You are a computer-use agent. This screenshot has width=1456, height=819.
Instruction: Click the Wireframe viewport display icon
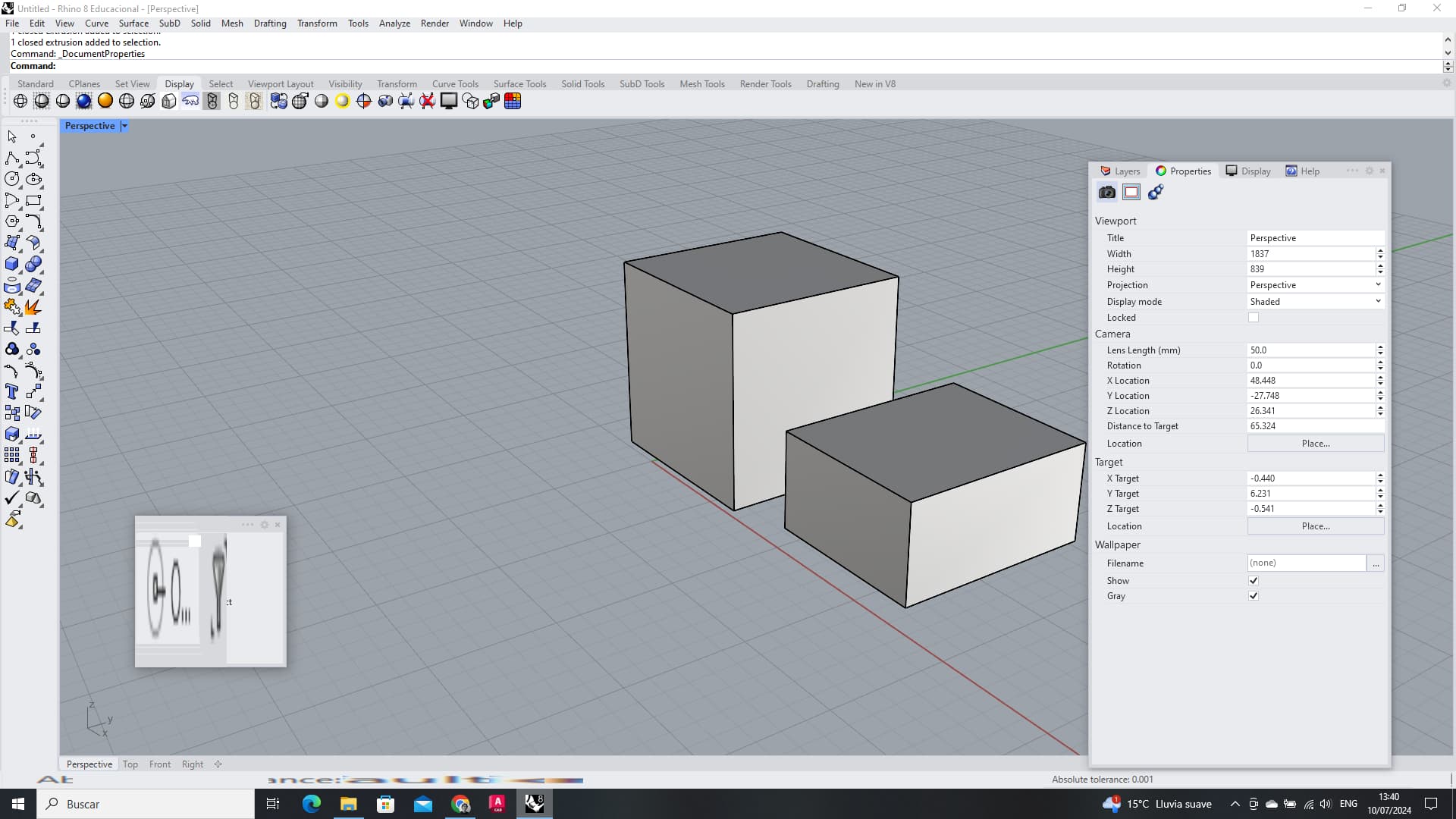(x=20, y=101)
